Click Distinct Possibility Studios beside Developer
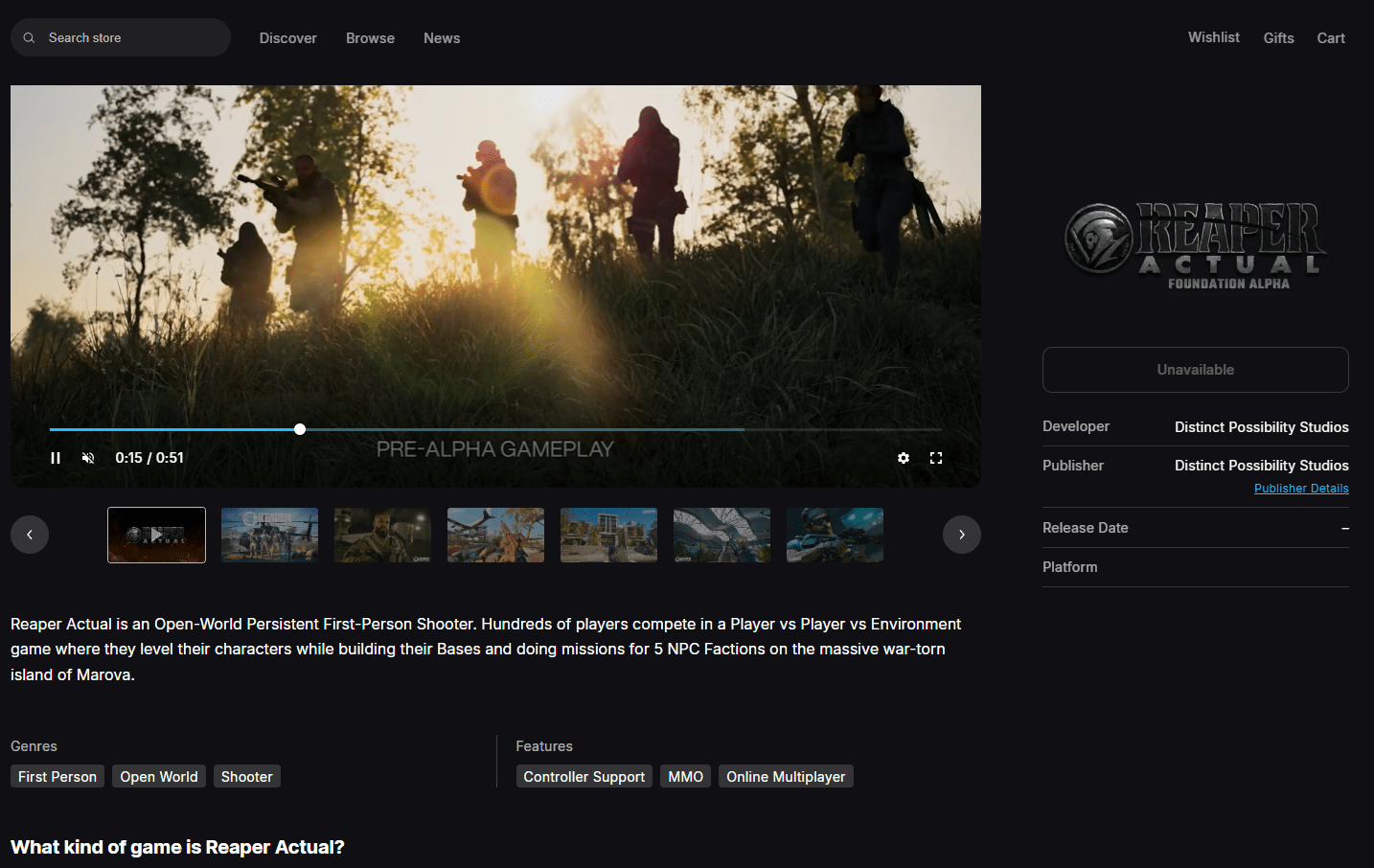This screenshot has width=1374, height=868. (1262, 427)
